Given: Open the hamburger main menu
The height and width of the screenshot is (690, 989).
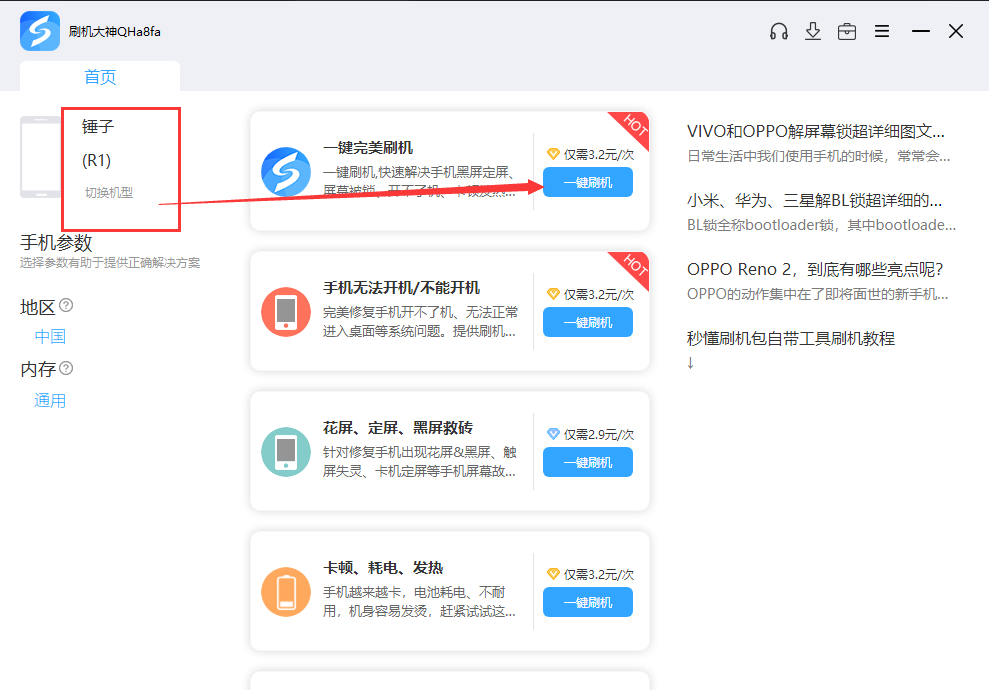Looking at the screenshot, I should pyautogui.click(x=882, y=32).
